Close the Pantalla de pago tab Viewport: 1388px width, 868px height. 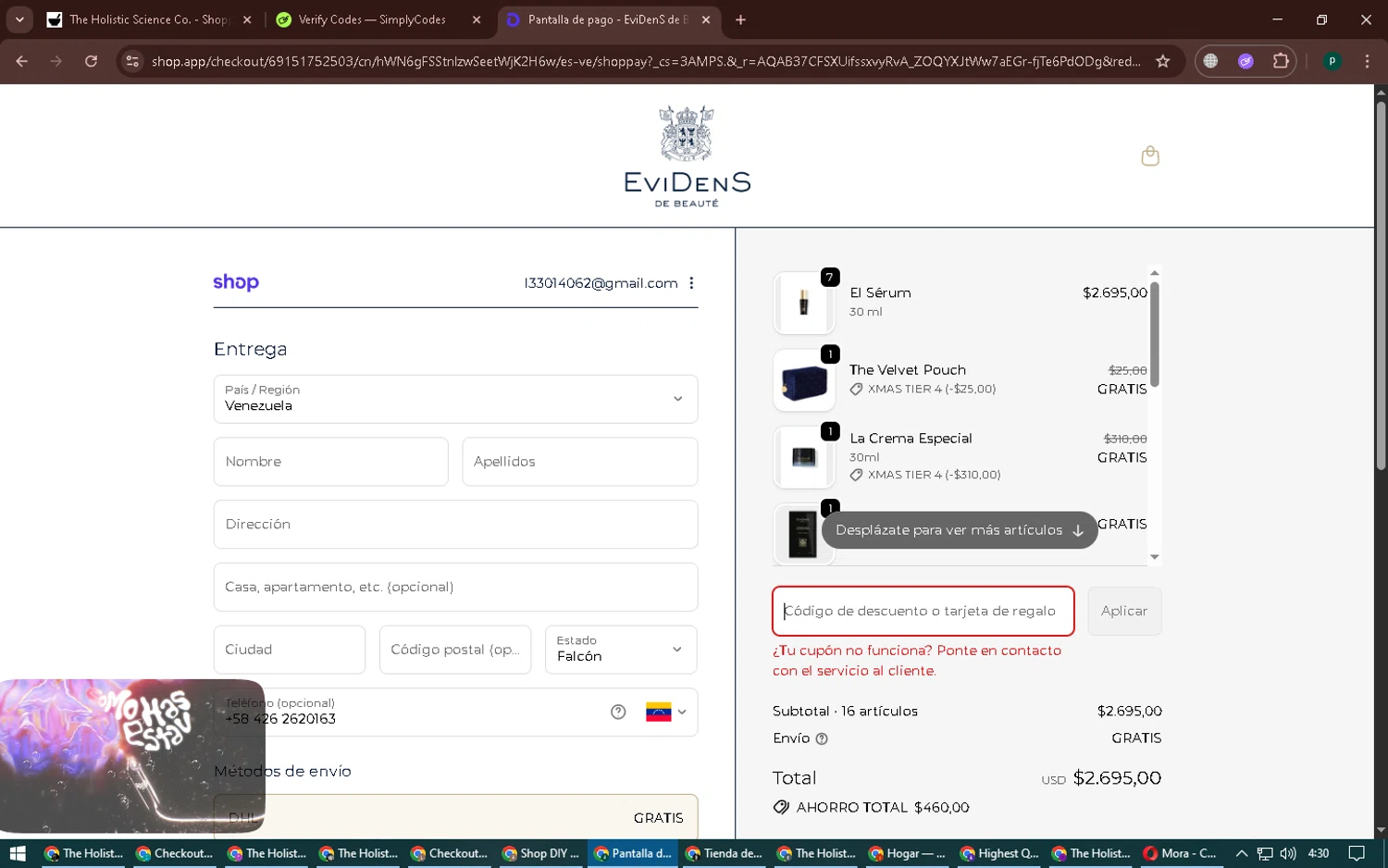[x=706, y=19]
